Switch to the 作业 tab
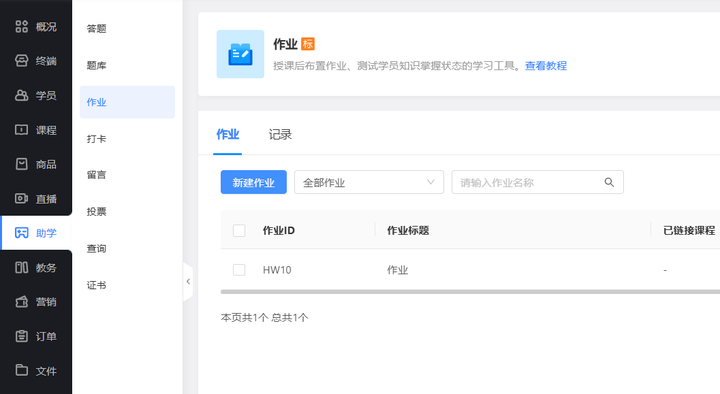 pyautogui.click(x=228, y=135)
